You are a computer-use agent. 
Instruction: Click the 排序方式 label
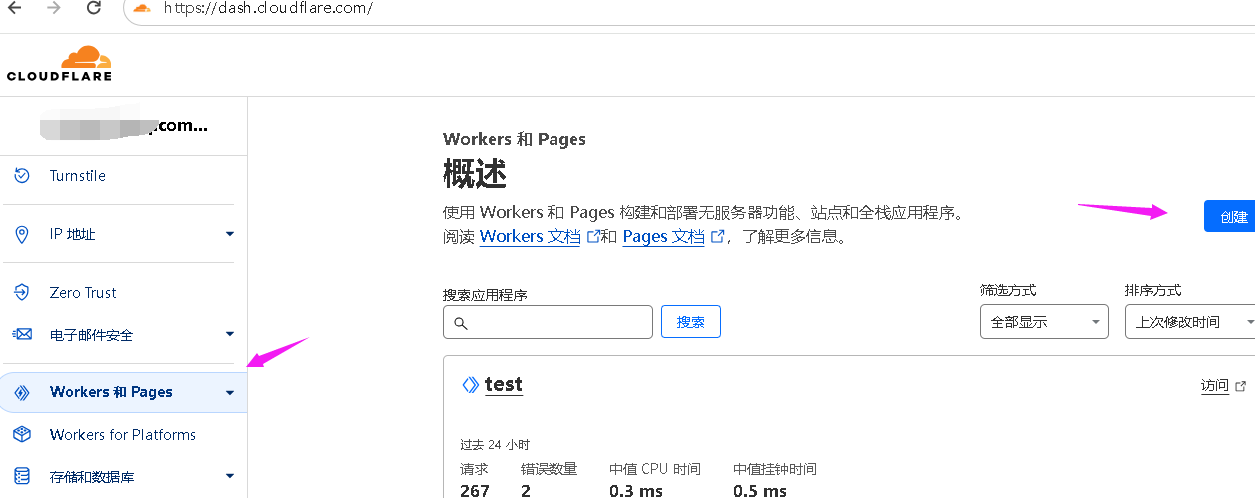click(x=1153, y=290)
